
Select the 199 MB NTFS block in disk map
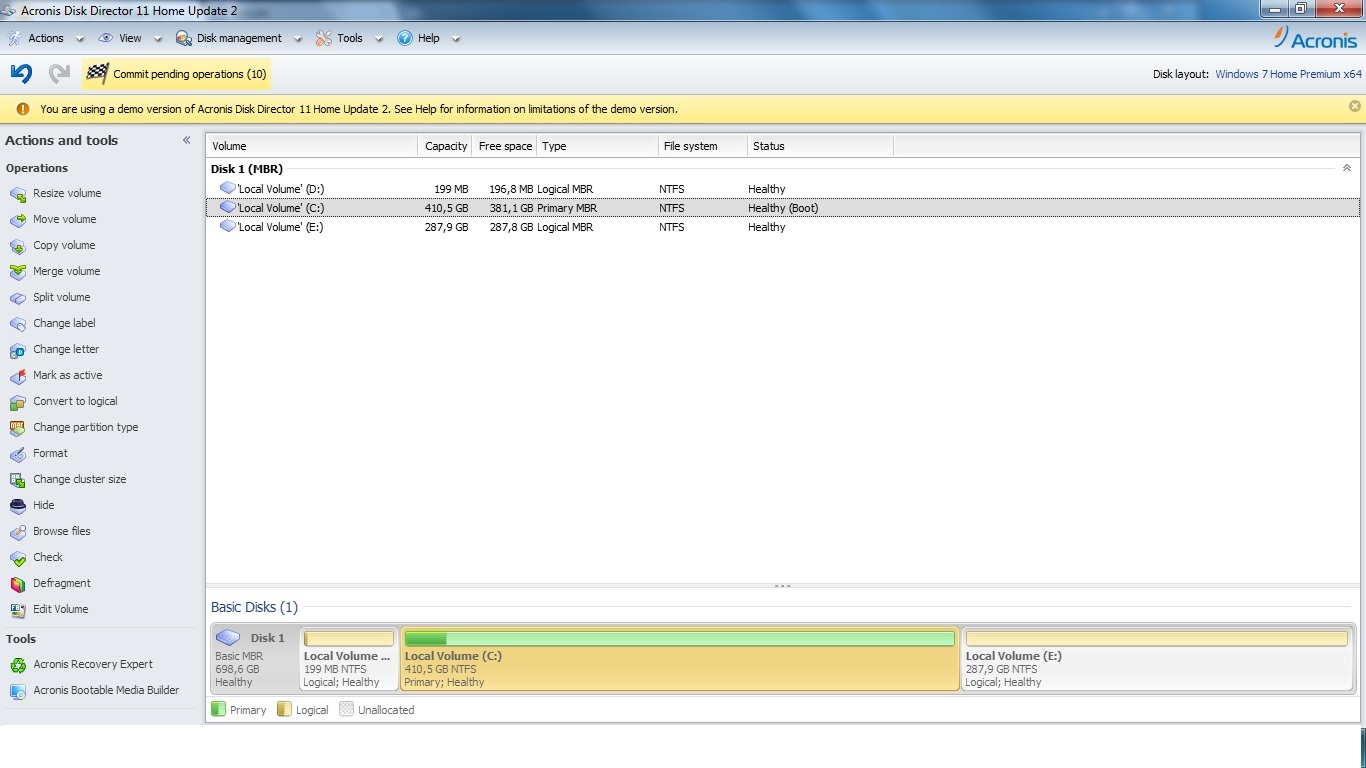pyautogui.click(x=348, y=658)
